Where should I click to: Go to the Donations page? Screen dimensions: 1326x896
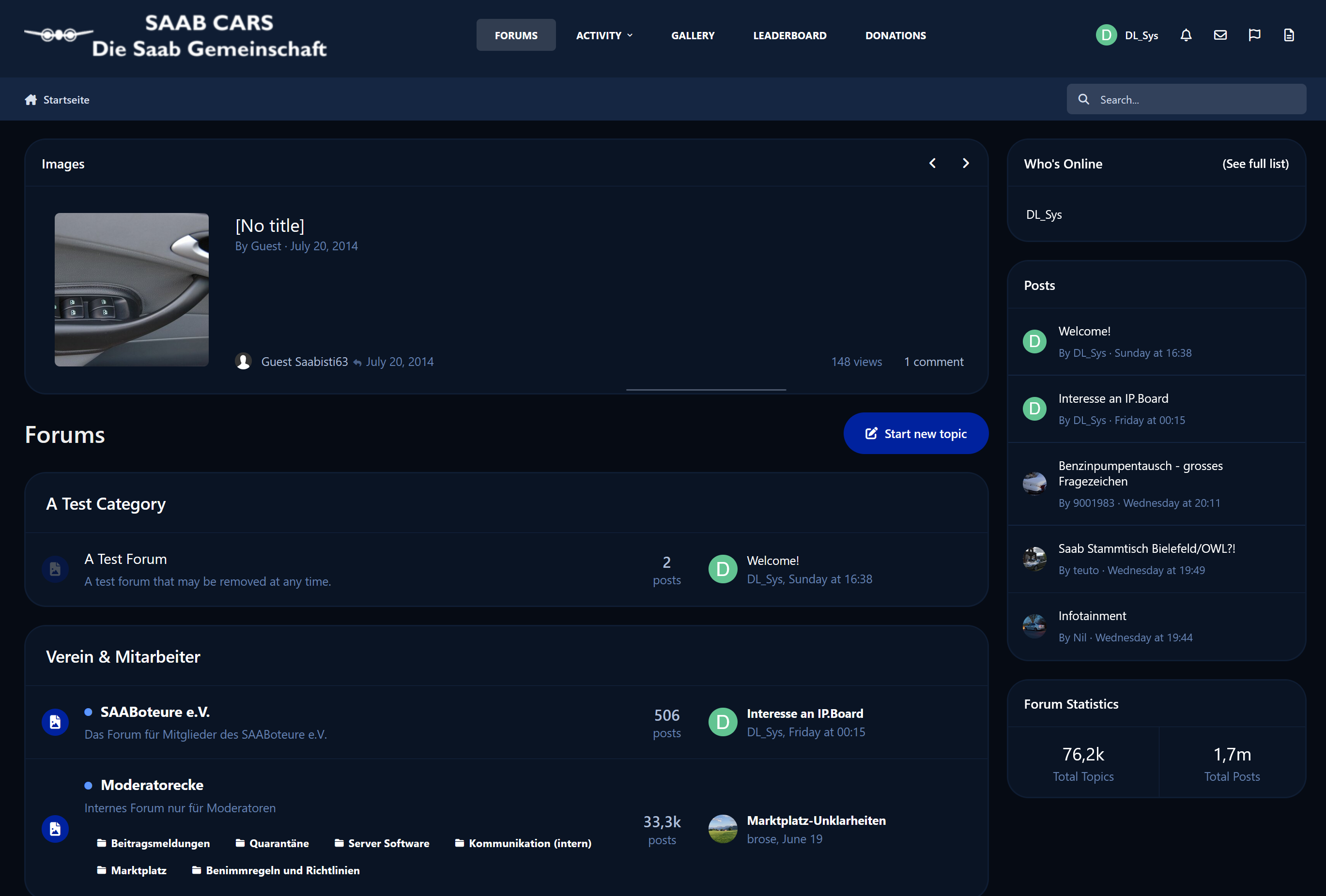895,35
